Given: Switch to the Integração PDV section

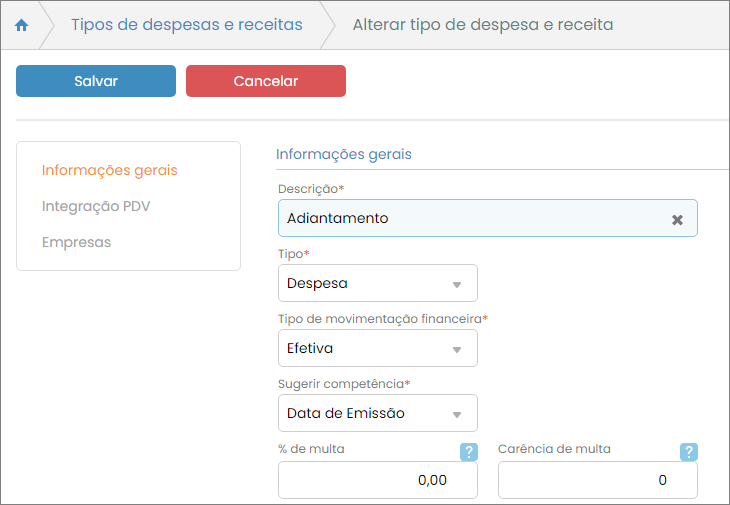Looking at the screenshot, I should 96,206.
